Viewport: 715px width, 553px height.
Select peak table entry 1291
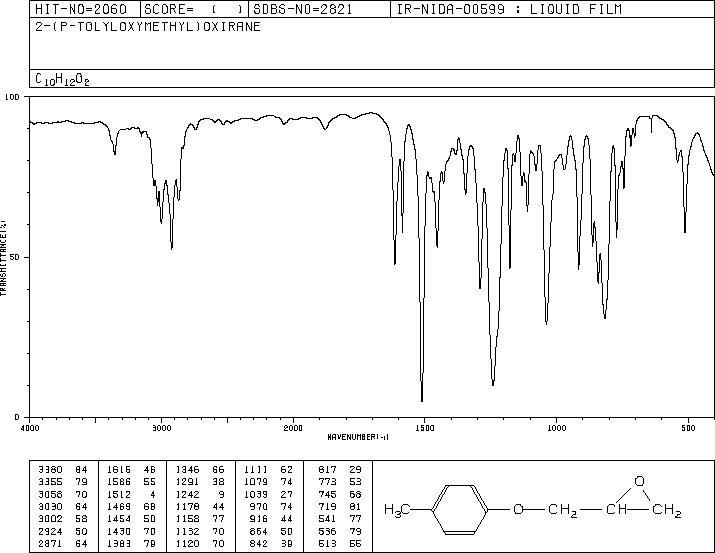(x=187, y=481)
